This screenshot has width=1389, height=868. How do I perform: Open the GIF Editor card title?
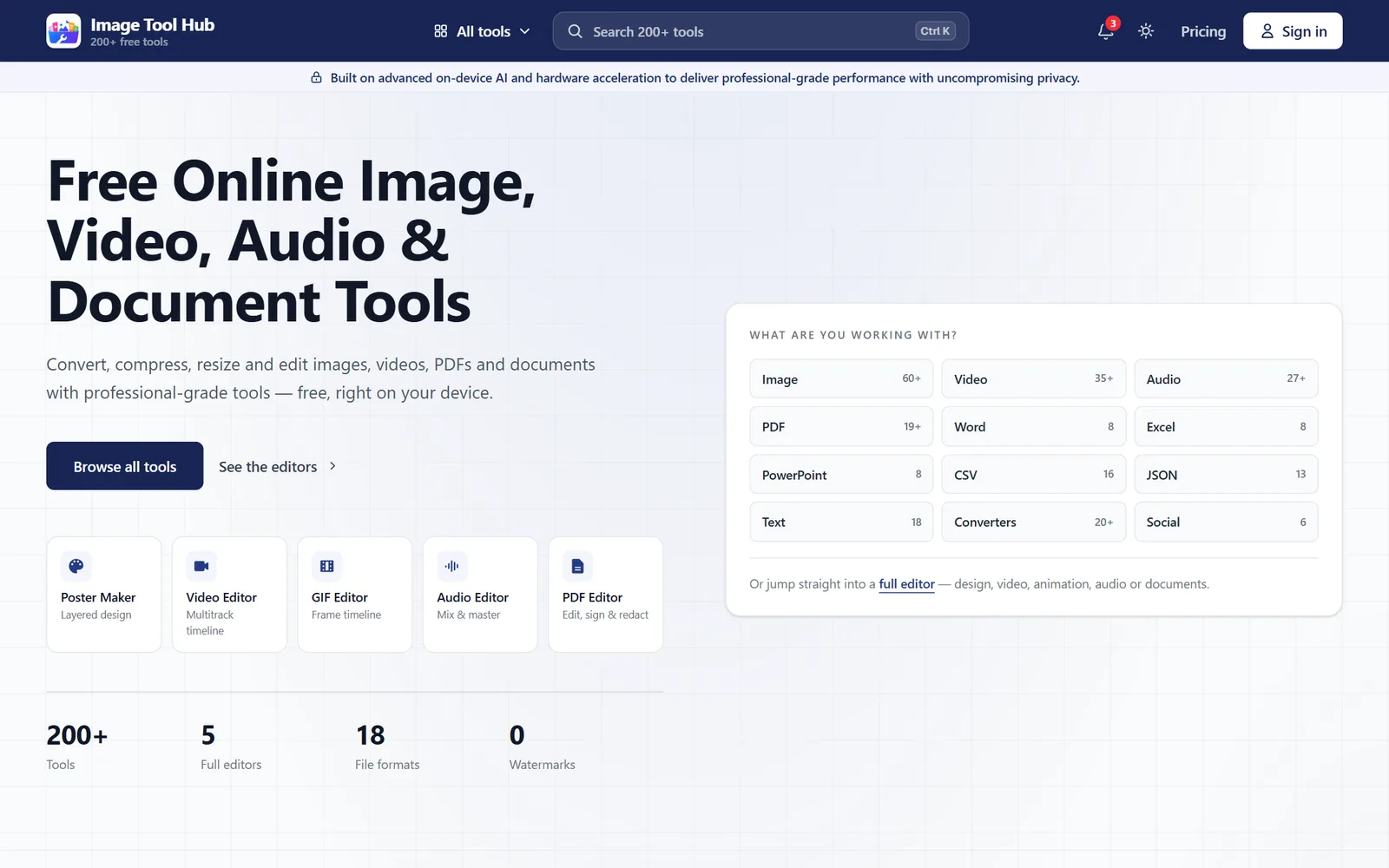(x=339, y=597)
